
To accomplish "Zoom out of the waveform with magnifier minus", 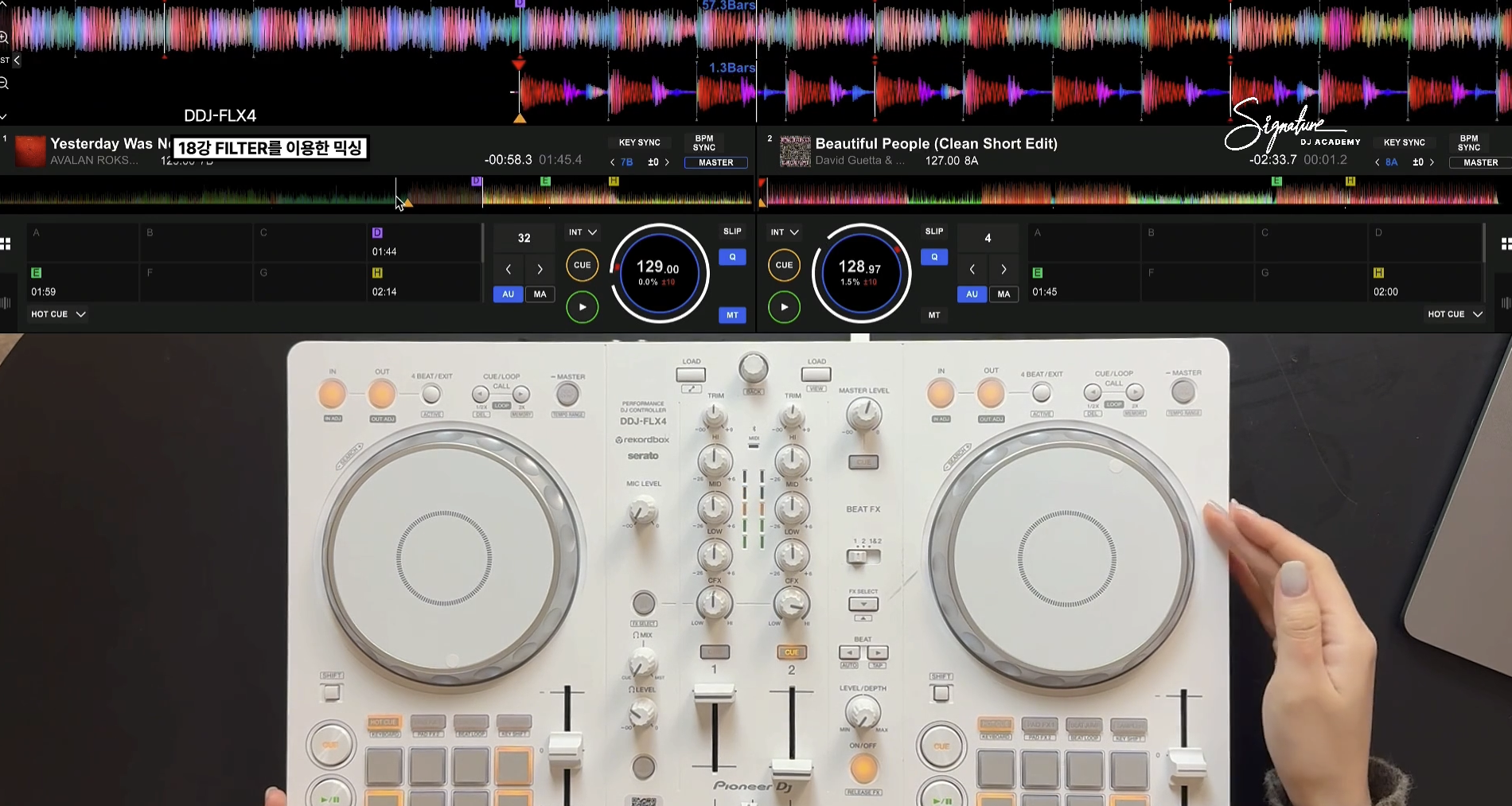I will point(4,83).
